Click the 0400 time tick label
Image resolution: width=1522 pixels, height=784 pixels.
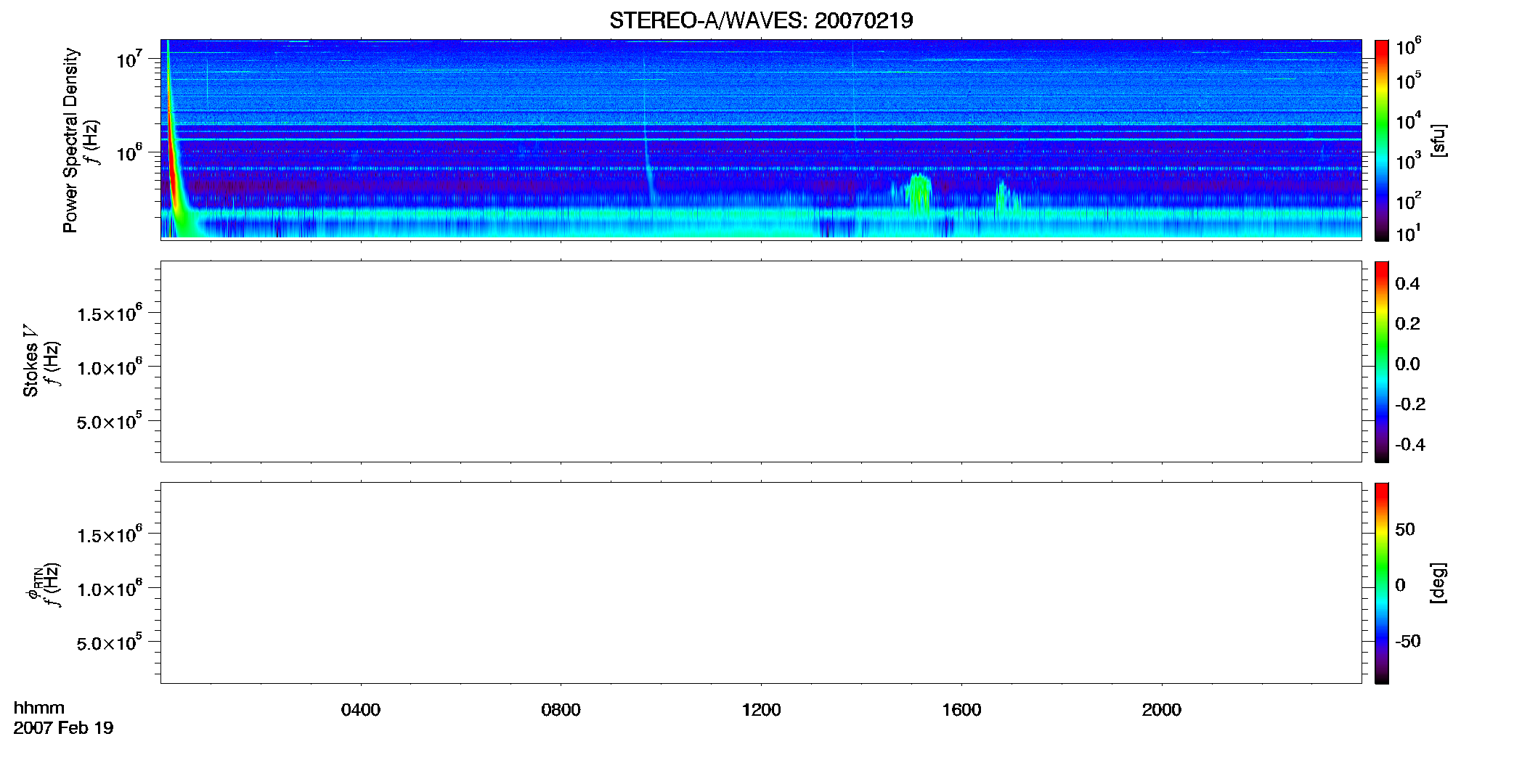coord(361,710)
